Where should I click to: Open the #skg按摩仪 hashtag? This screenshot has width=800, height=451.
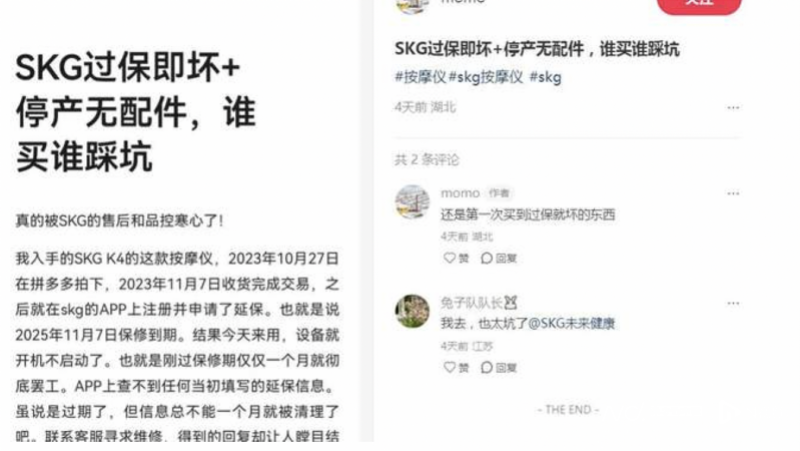(486, 77)
